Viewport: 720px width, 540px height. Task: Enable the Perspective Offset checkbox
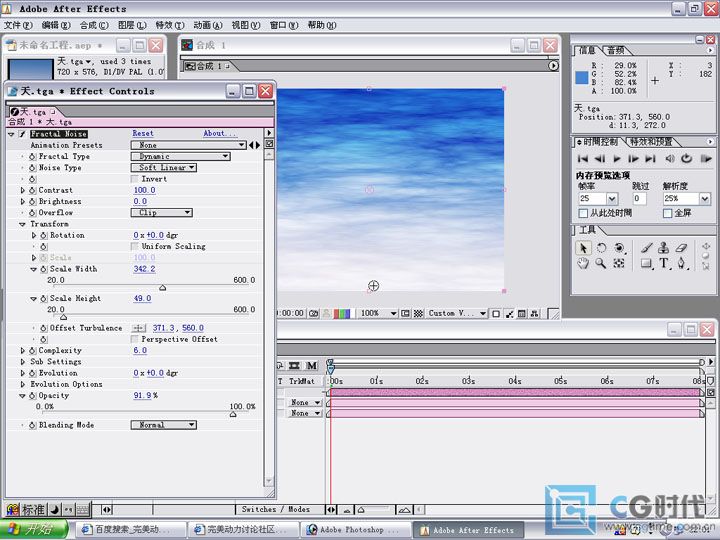pyautogui.click(x=135, y=339)
